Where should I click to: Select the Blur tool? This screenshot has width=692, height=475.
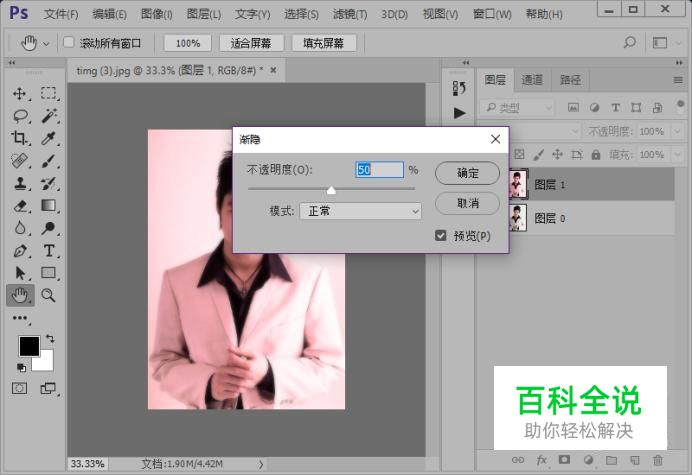pyautogui.click(x=19, y=228)
